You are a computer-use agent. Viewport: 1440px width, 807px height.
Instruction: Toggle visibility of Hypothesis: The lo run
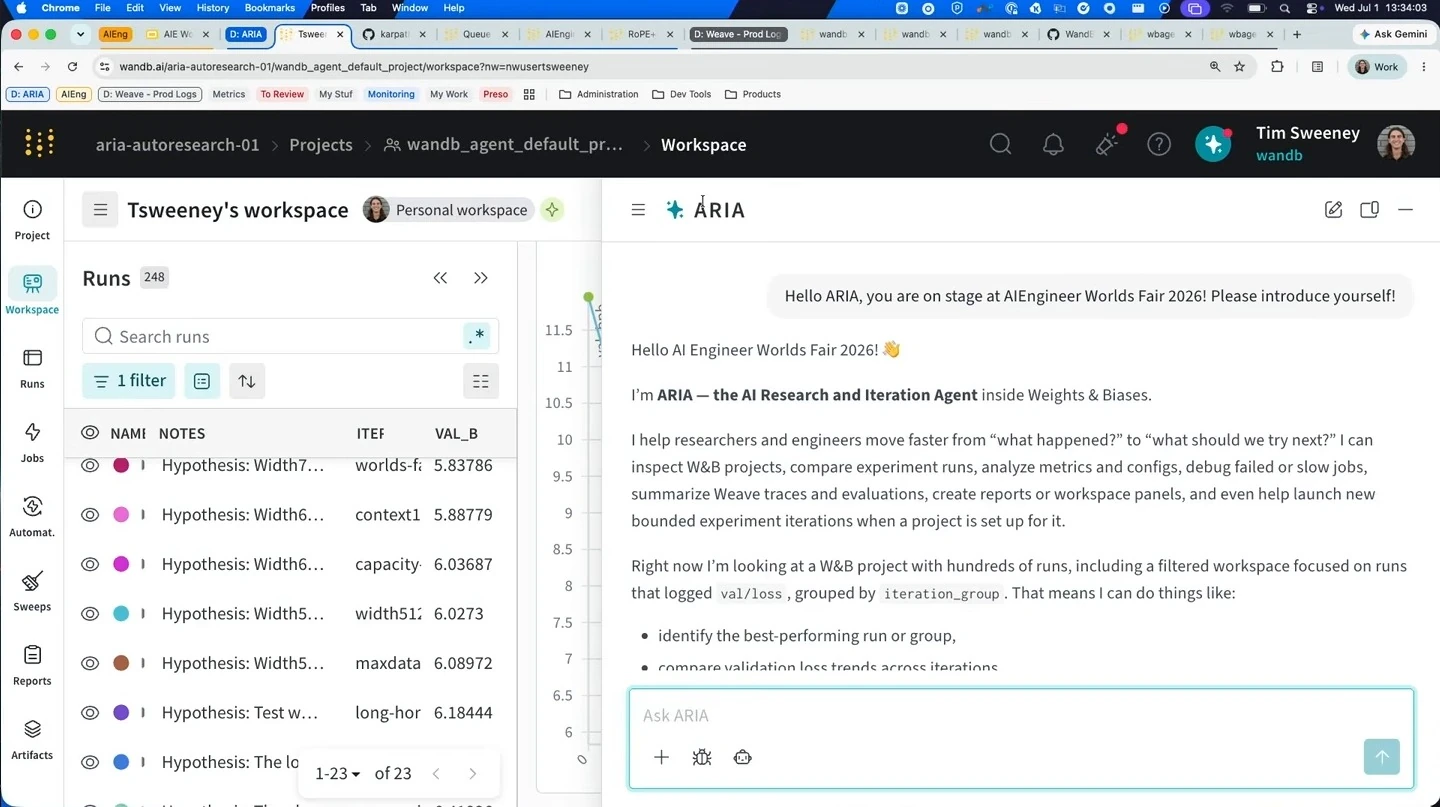point(90,762)
